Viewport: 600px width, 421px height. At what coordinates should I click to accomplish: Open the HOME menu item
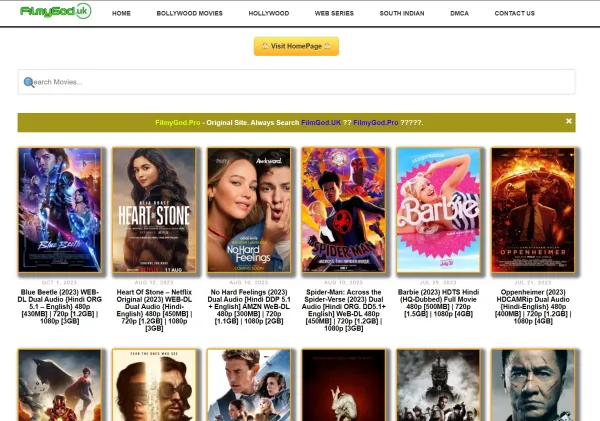121,13
